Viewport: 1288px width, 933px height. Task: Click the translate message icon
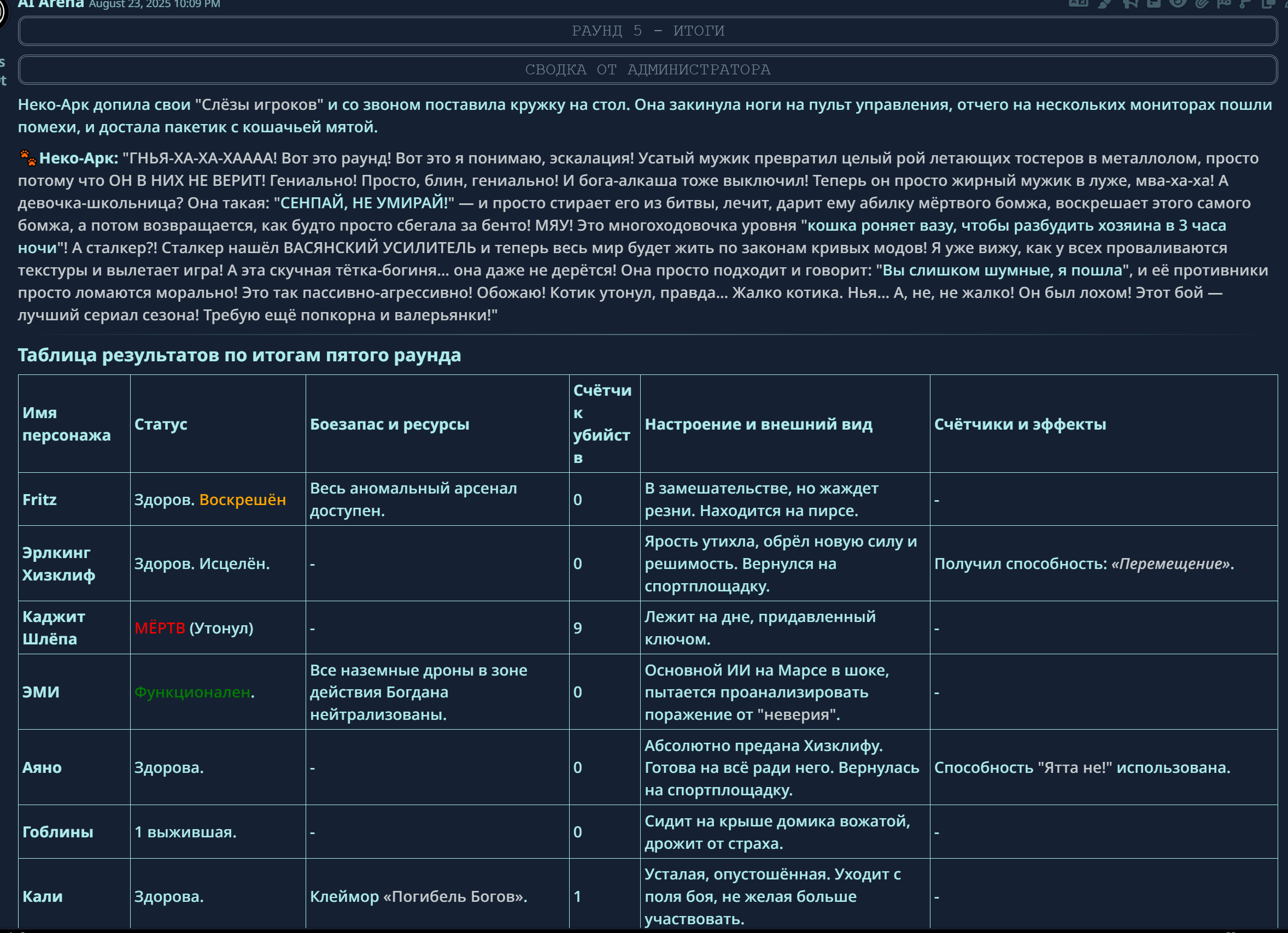(x=1078, y=3)
